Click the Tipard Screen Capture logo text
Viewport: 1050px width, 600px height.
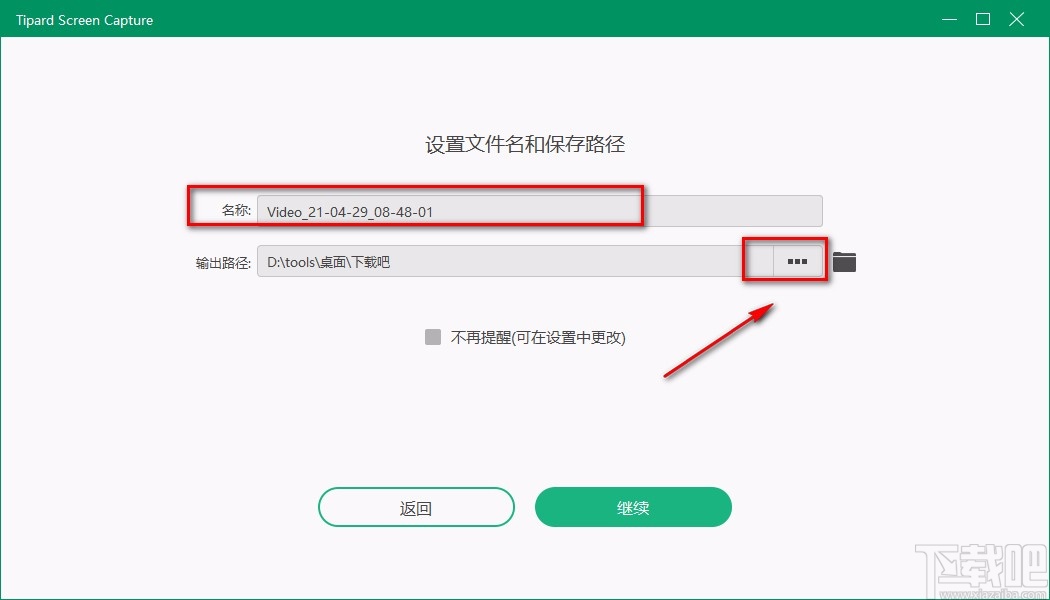tap(84, 19)
